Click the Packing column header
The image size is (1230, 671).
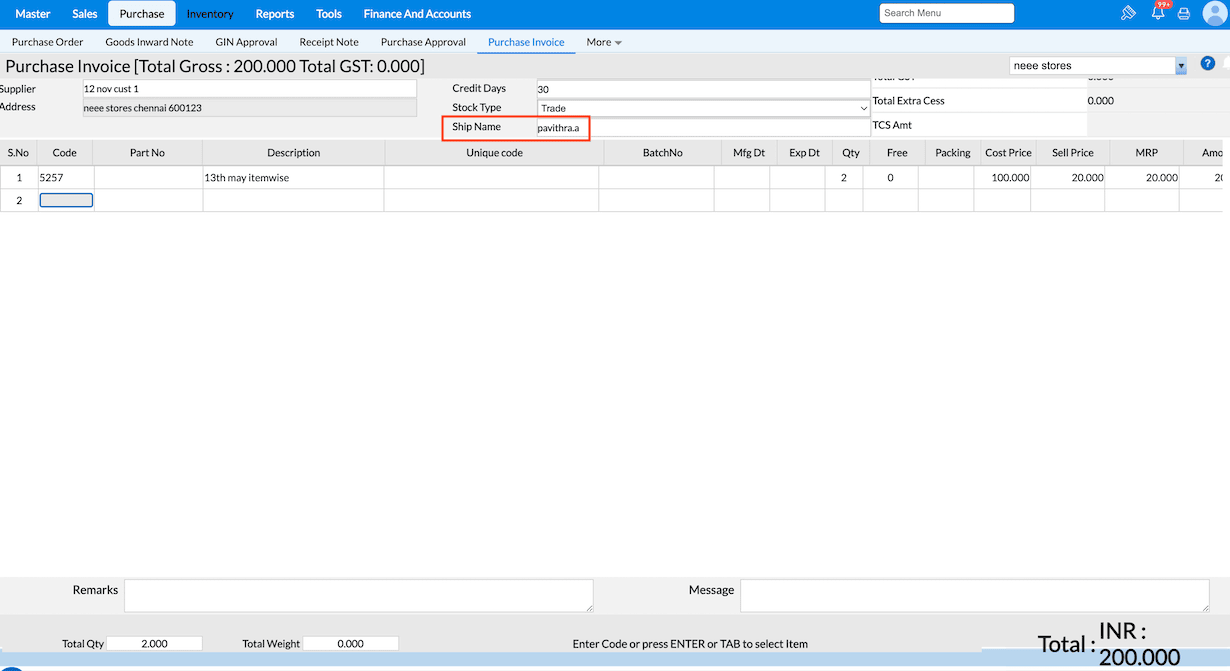[953, 153]
